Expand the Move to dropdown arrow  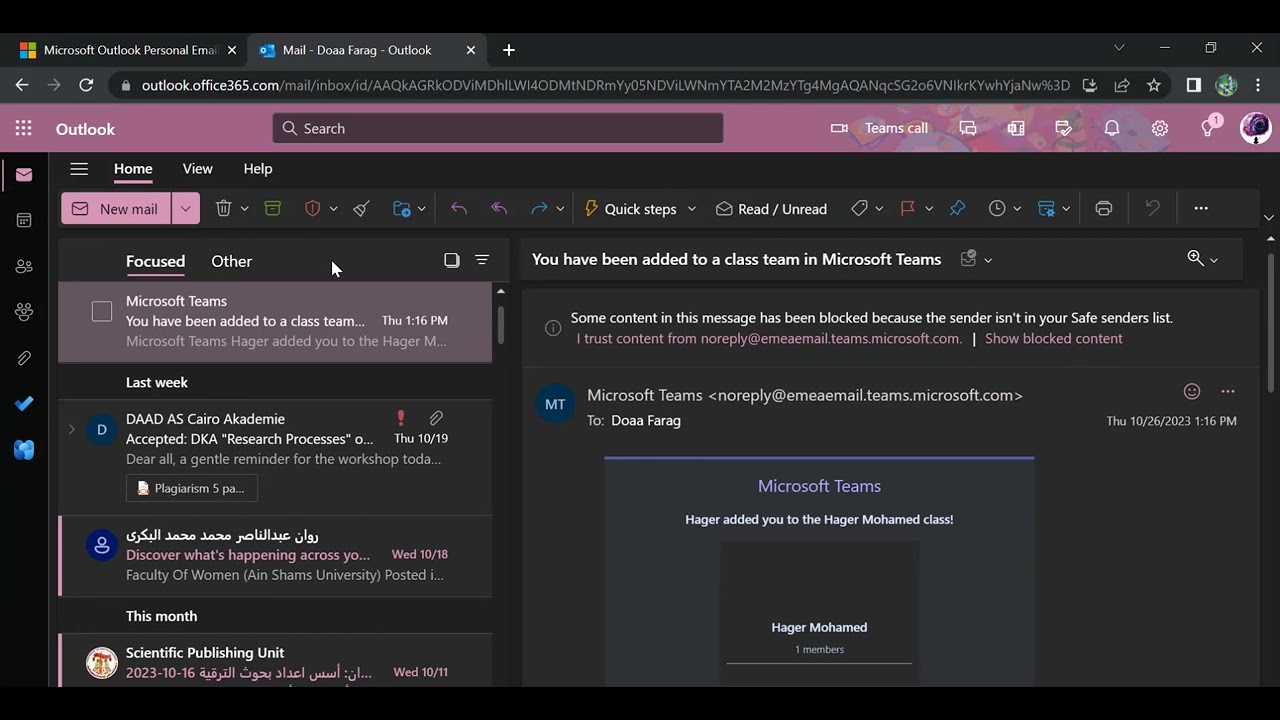pos(422,208)
